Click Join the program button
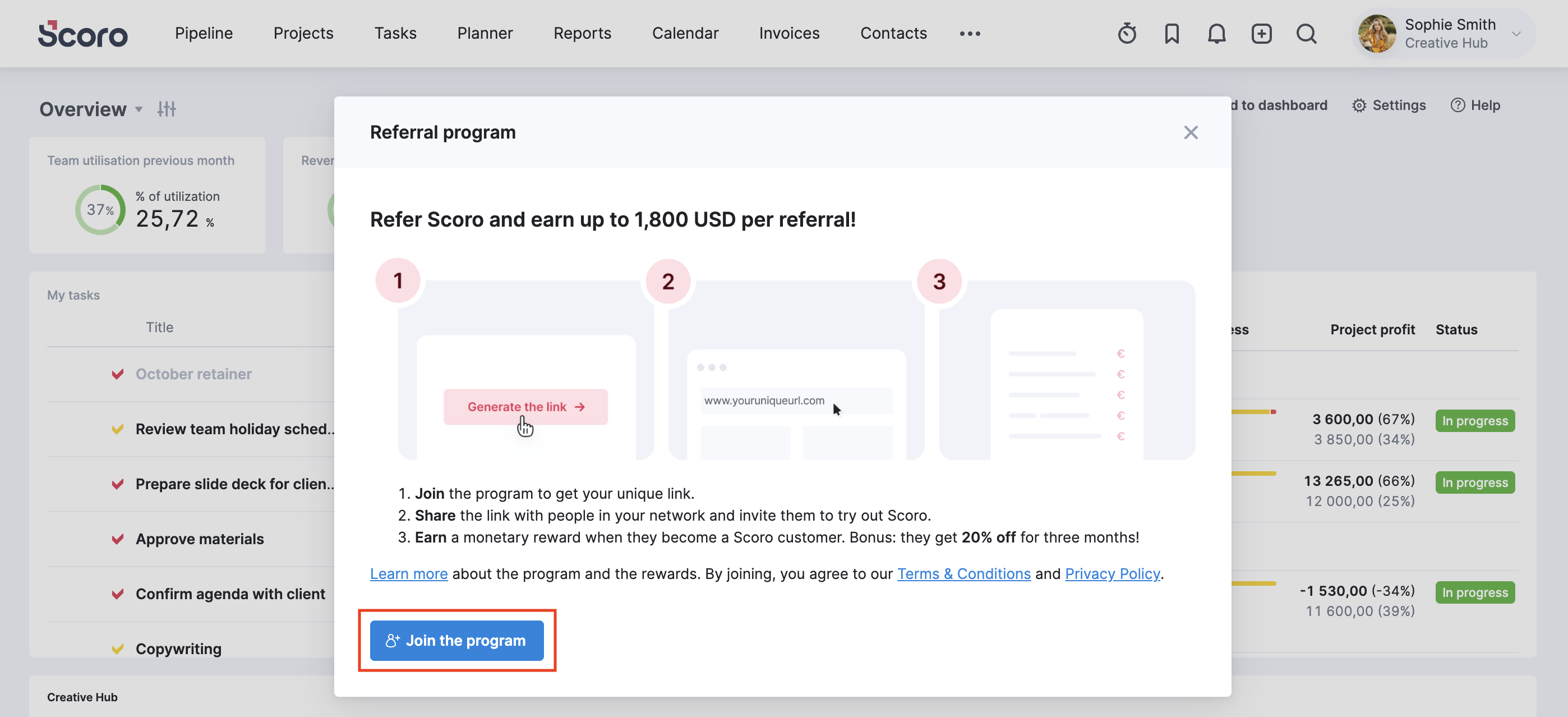Image resolution: width=1568 pixels, height=717 pixels. pos(456,640)
